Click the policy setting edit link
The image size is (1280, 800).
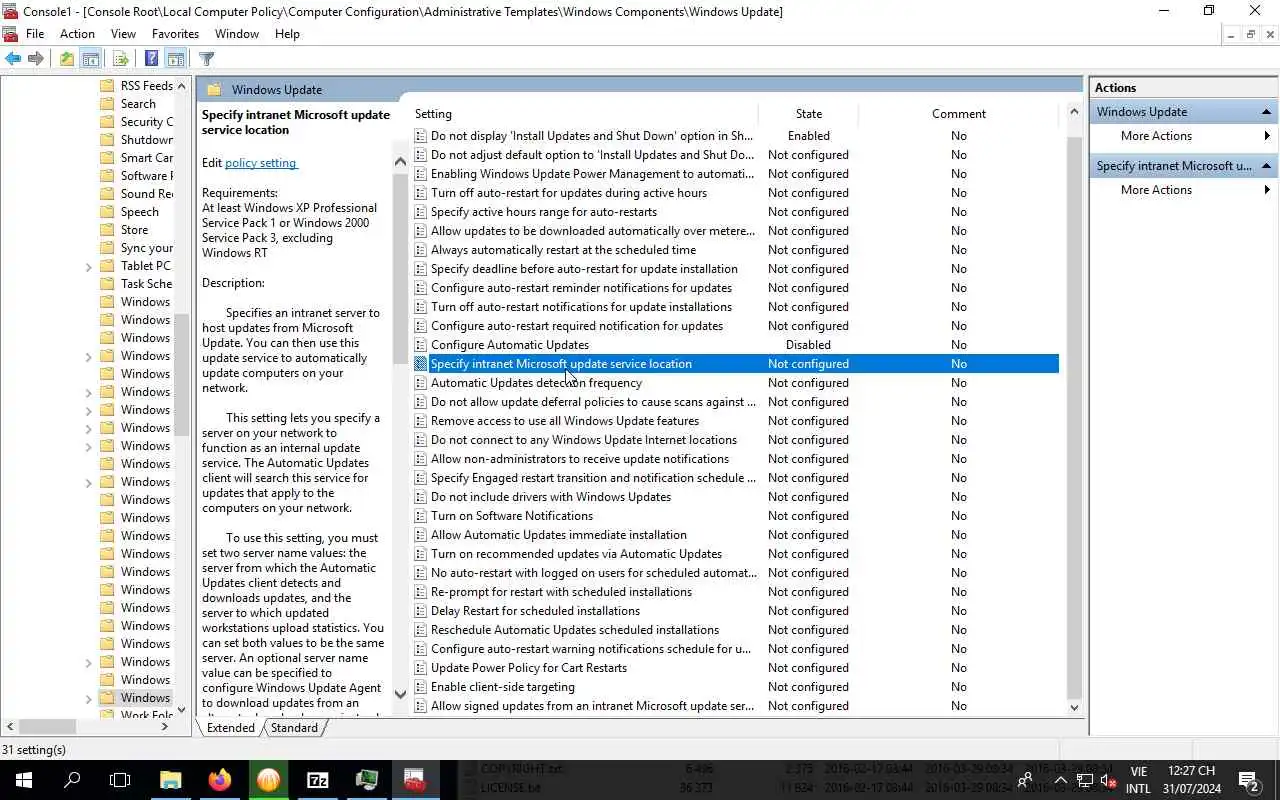click(260, 163)
